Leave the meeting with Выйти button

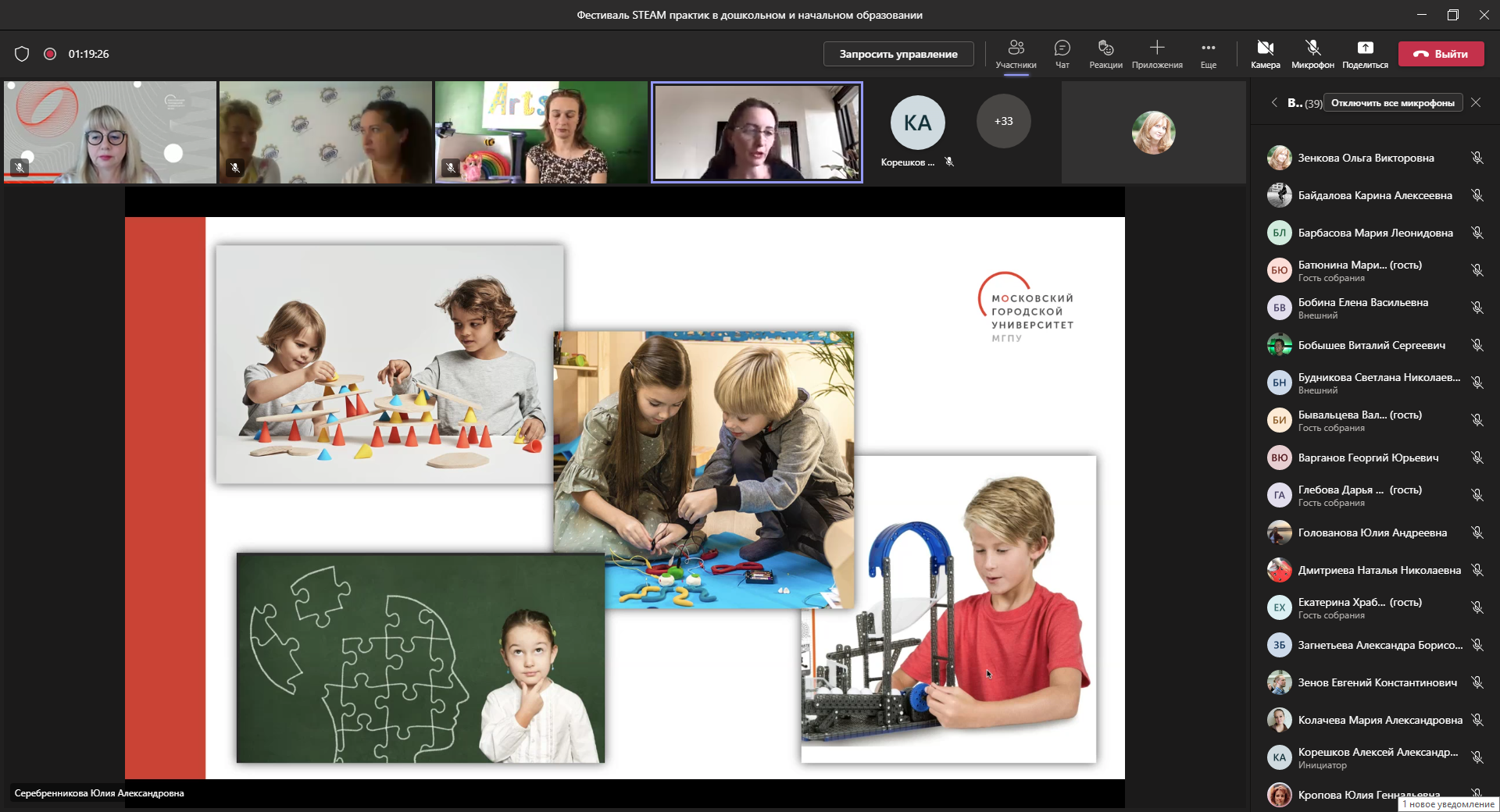(1441, 54)
